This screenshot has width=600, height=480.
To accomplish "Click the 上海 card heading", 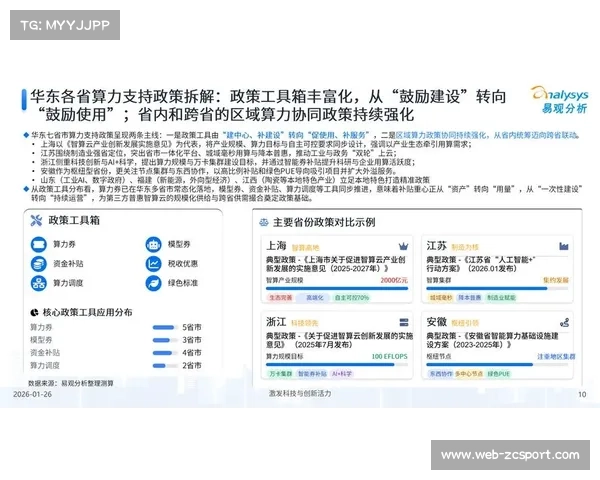I will click(x=276, y=245).
